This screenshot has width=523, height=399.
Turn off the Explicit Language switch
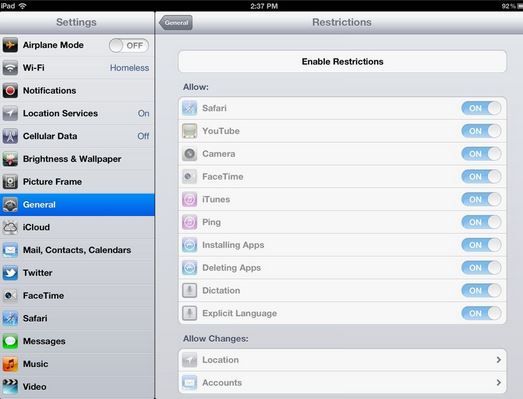coord(481,313)
